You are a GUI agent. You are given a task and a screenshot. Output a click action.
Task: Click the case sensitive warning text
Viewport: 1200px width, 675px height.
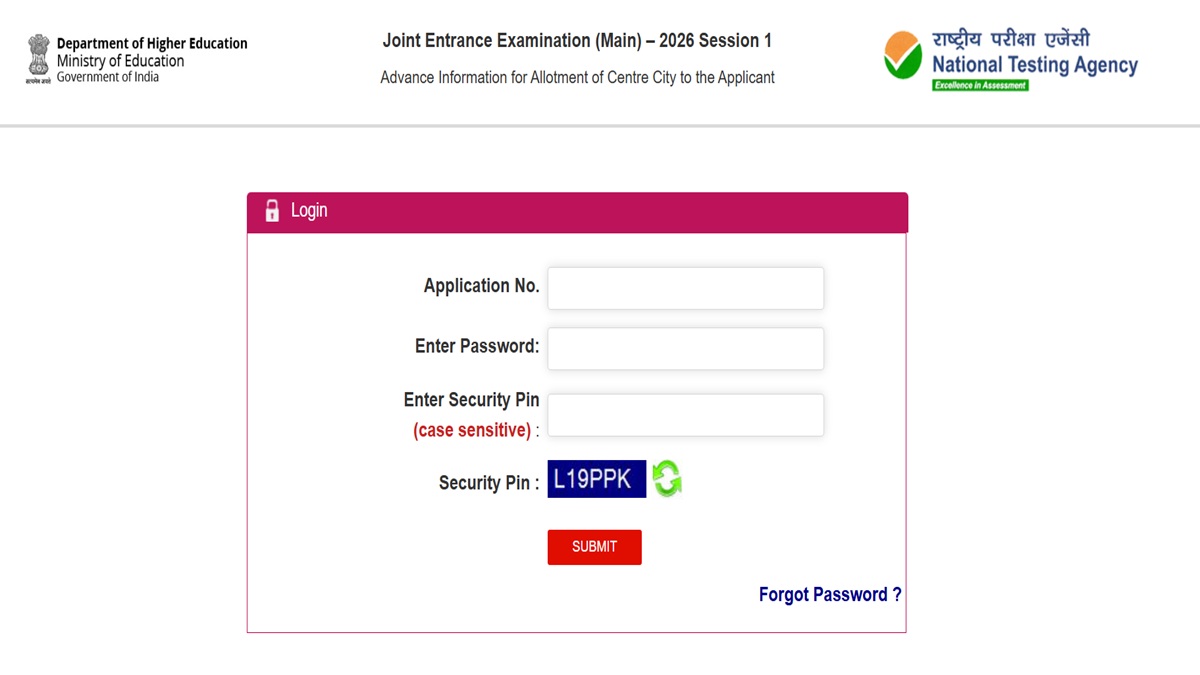coord(472,430)
